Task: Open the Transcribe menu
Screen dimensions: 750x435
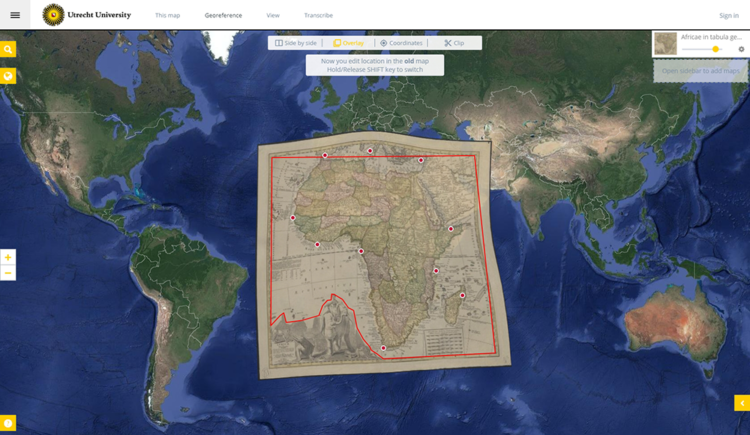Action: (x=319, y=15)
